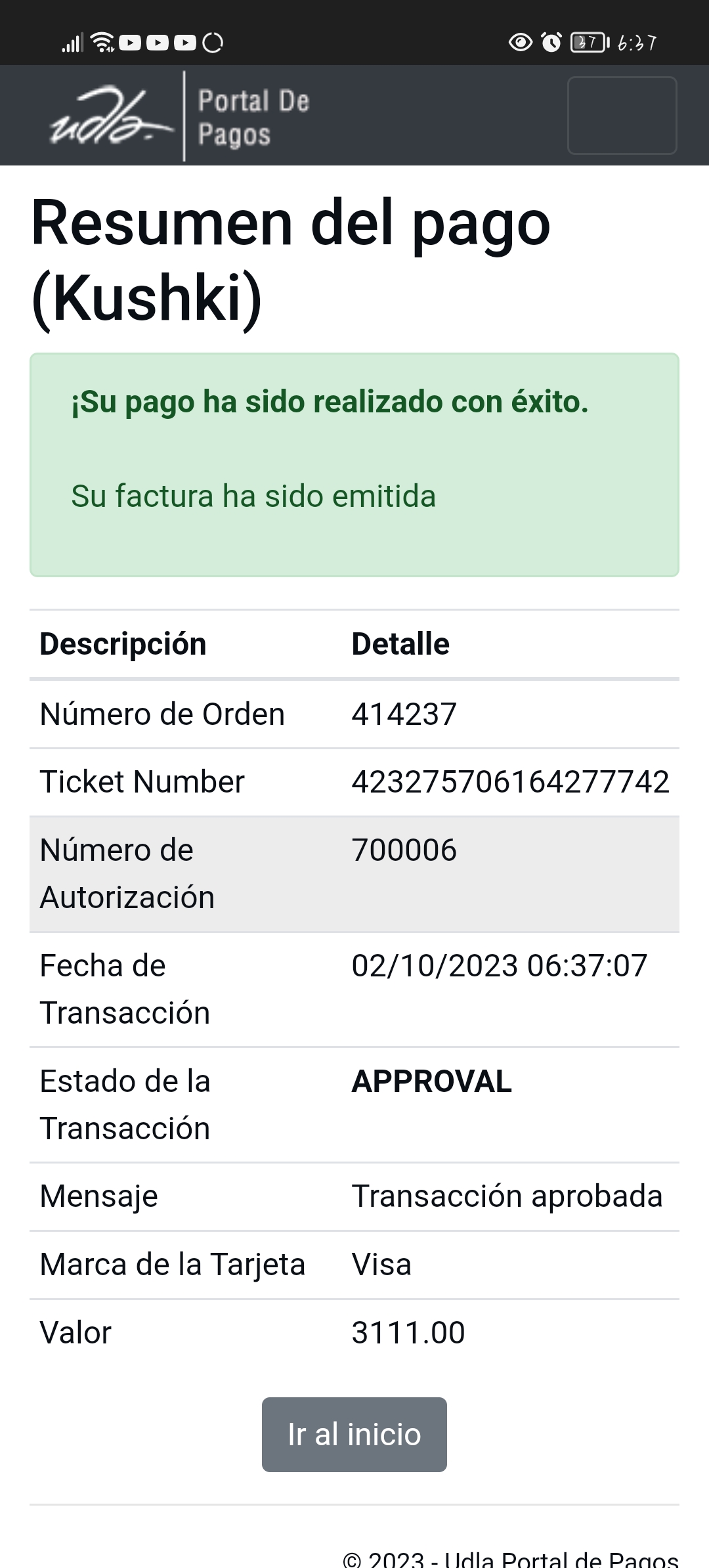Image resolution: width=709 pixels, height=1568 pixels.
Task: Tap the eye comfort status icon
Action: (x=521, y=43)
